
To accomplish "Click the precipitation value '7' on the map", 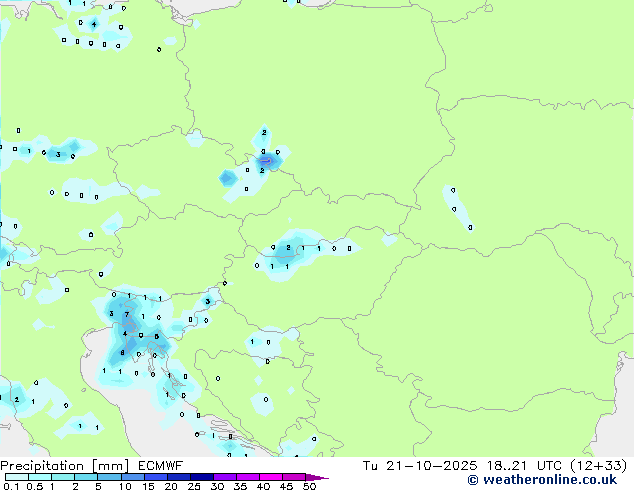I will [x=127, y=314].
